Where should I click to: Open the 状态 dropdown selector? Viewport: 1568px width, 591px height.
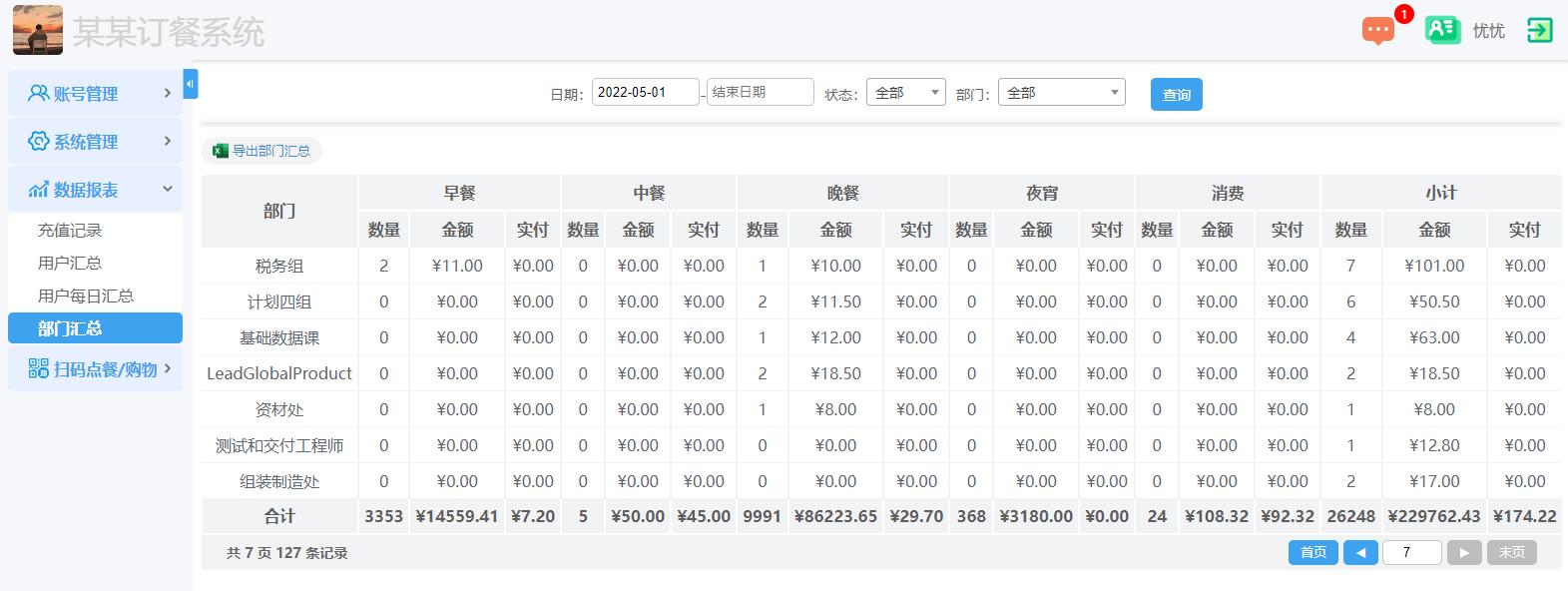click(x=905, y=93)
